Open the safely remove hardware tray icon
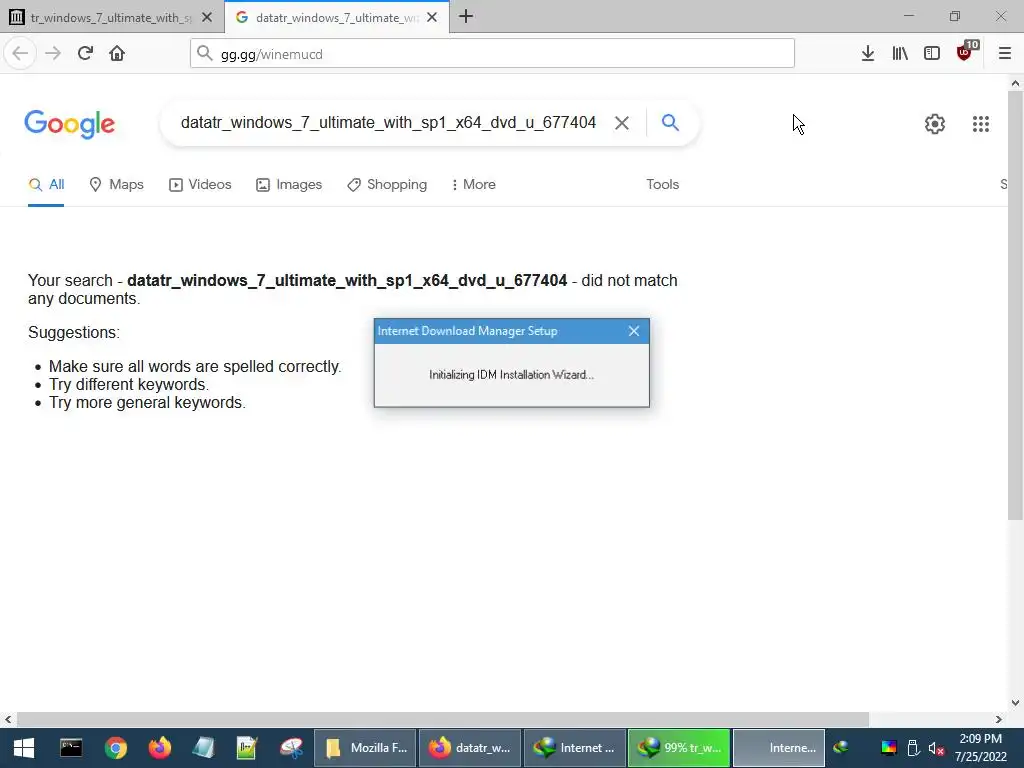Screen dimensions: 1024x768 pos(914,748)
